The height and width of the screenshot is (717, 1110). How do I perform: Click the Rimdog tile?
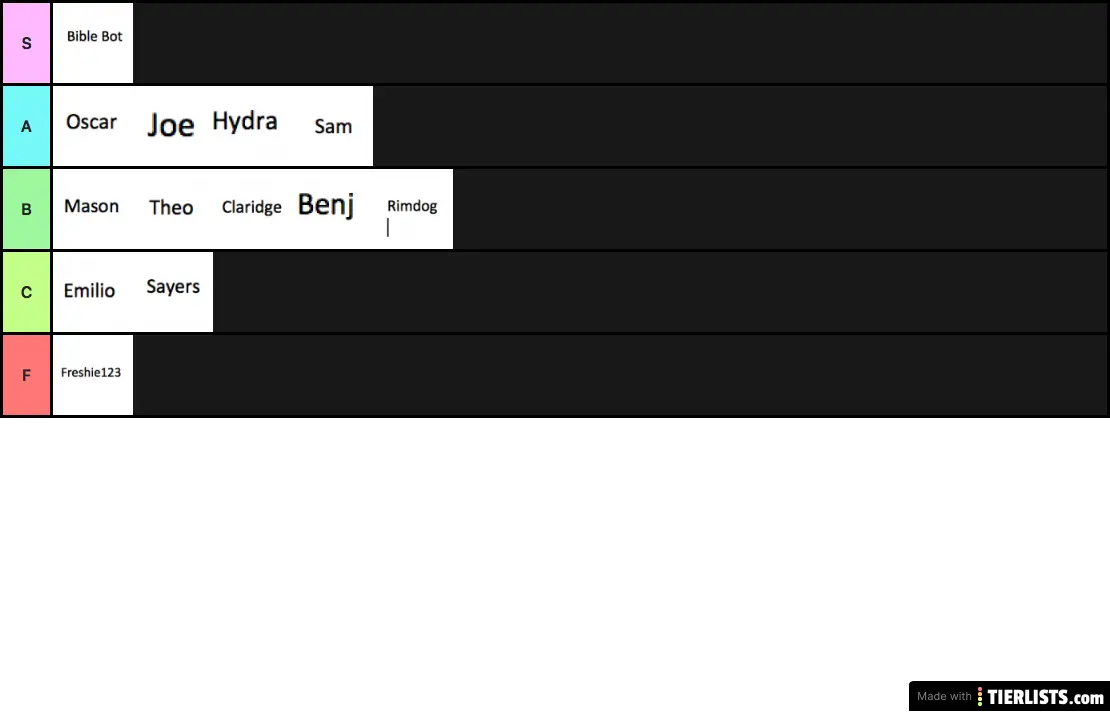click(413, 209)
